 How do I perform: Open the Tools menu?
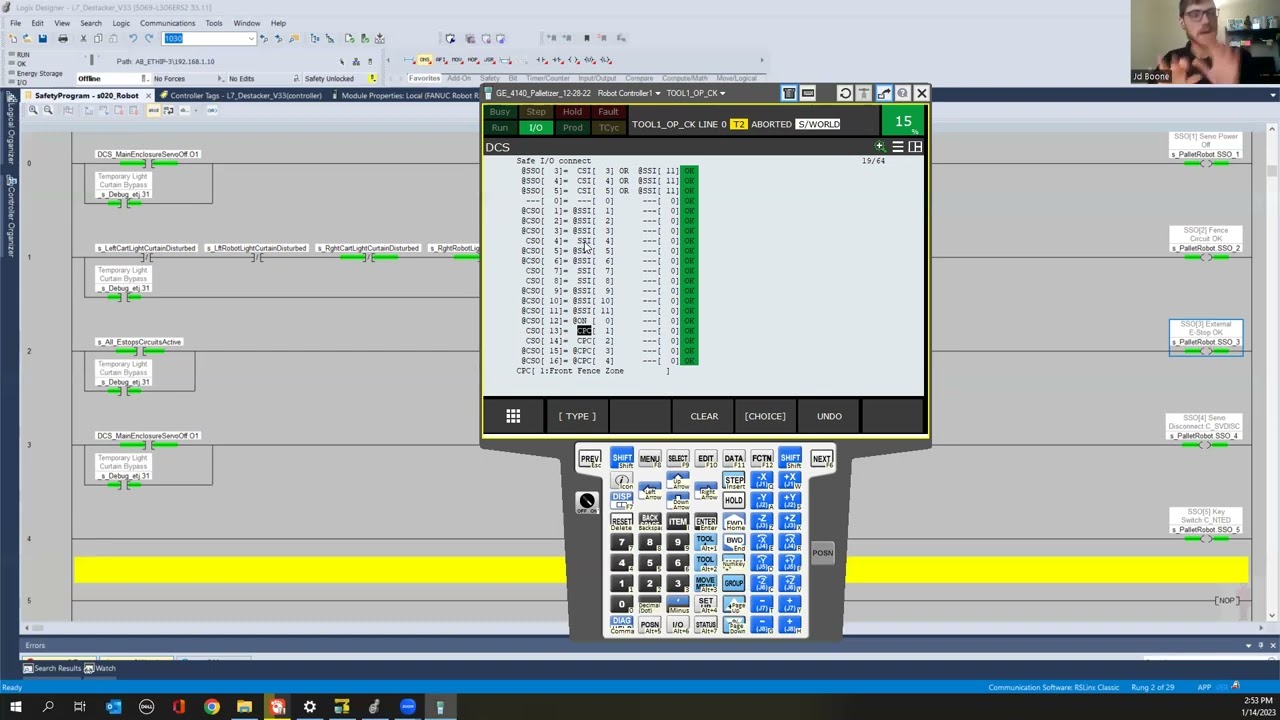pos(214,23)
